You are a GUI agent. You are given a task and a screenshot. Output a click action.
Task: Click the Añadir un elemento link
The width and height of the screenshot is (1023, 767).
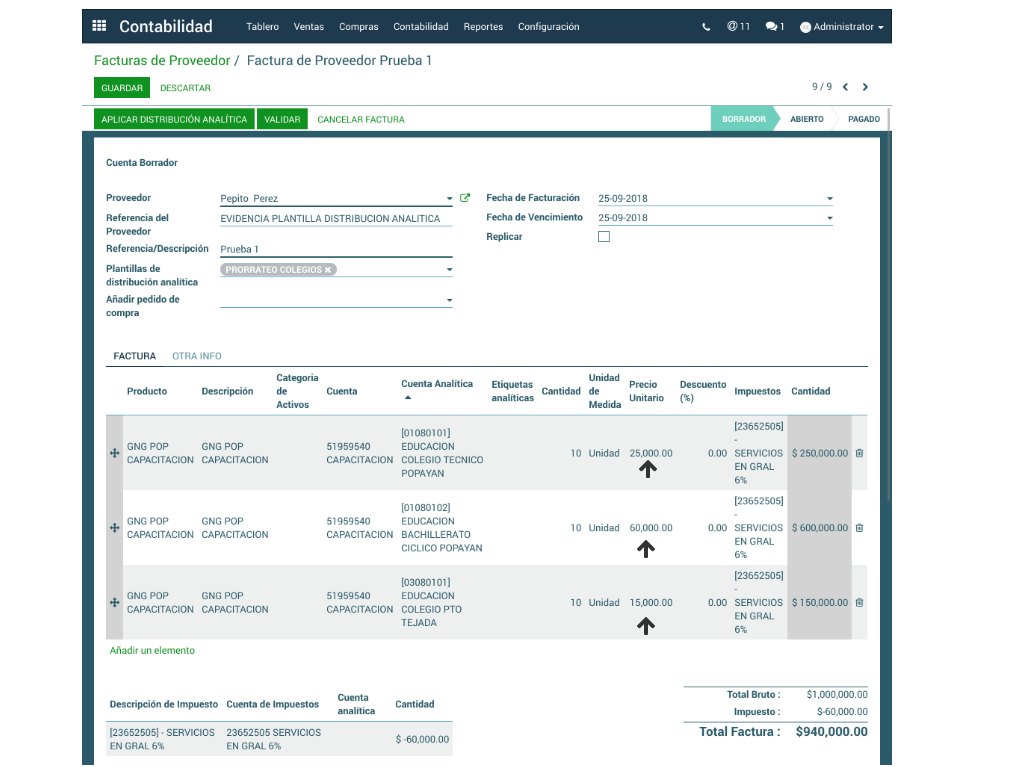(152, 651)
